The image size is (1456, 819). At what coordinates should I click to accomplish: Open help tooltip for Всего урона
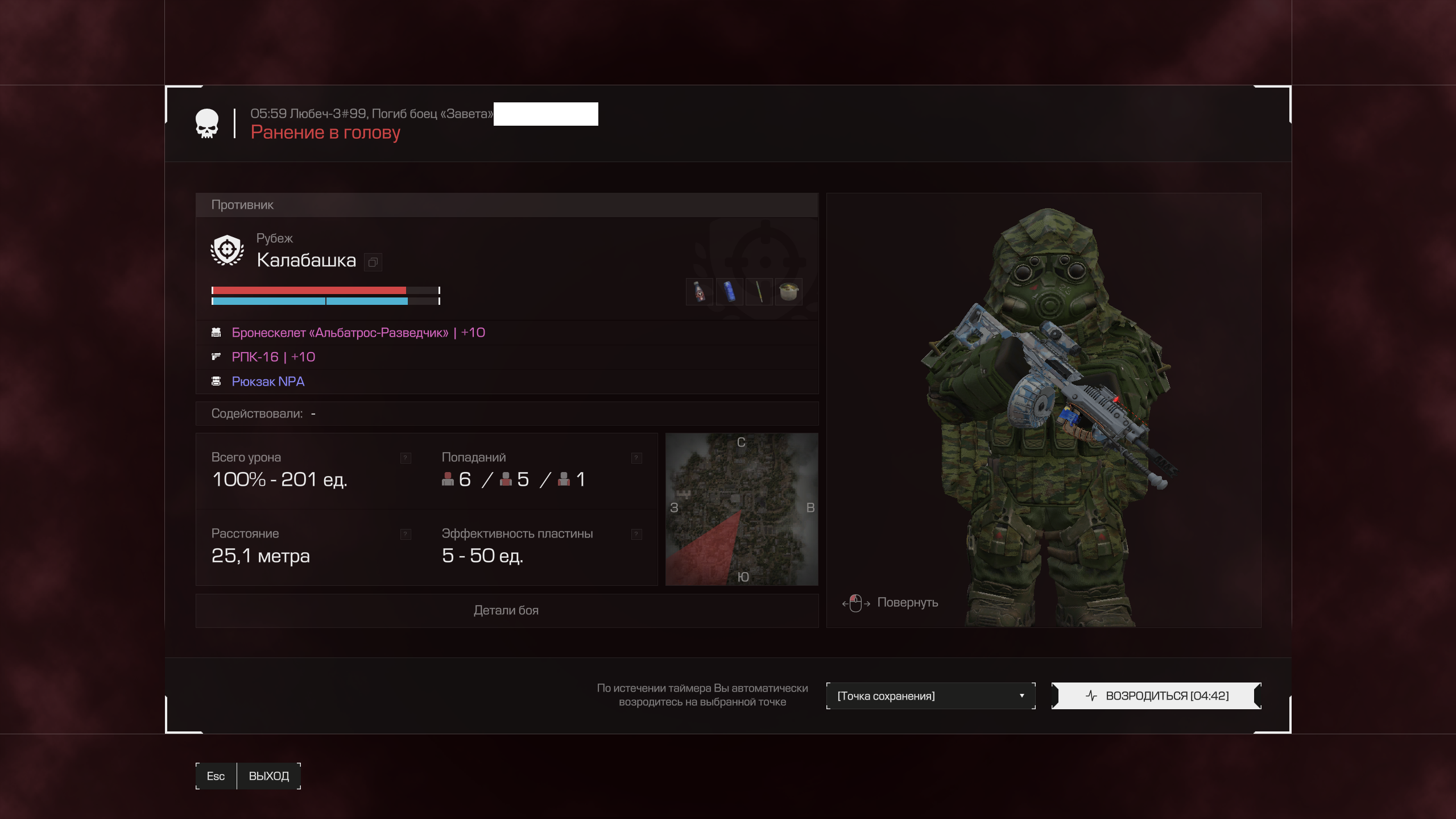pos(406,458)
